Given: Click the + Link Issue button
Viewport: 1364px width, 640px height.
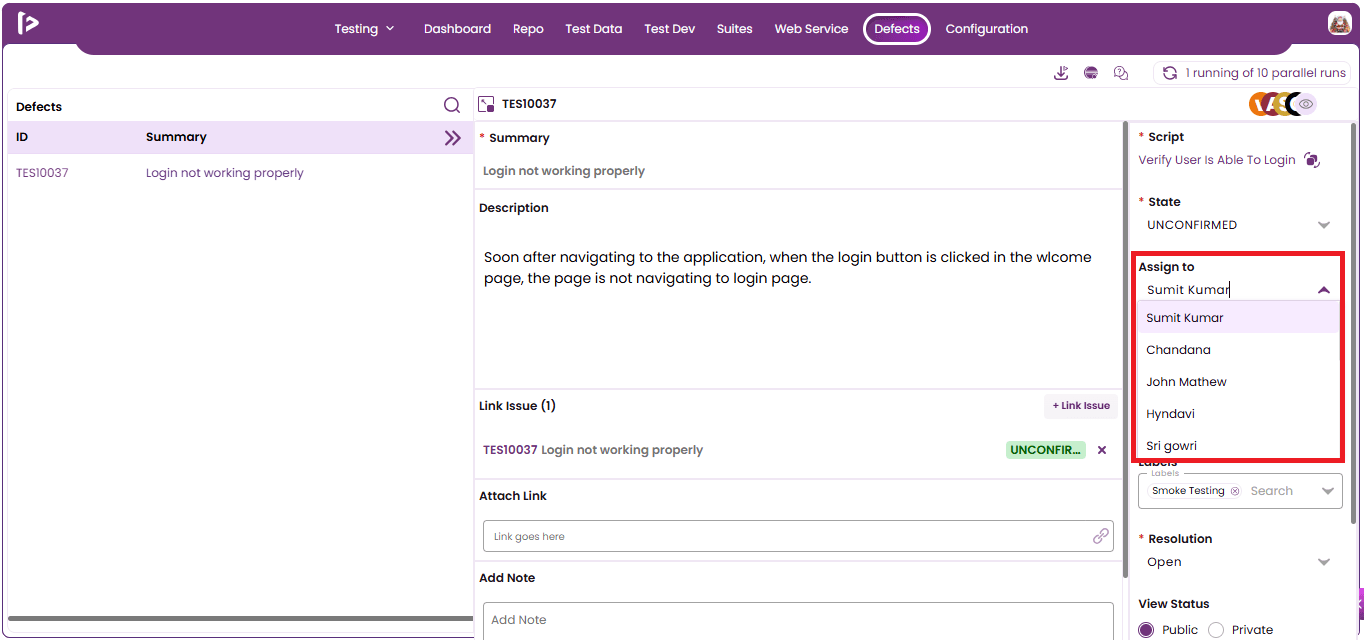Looking at the screenshot, I should (x=1081, y=406).
